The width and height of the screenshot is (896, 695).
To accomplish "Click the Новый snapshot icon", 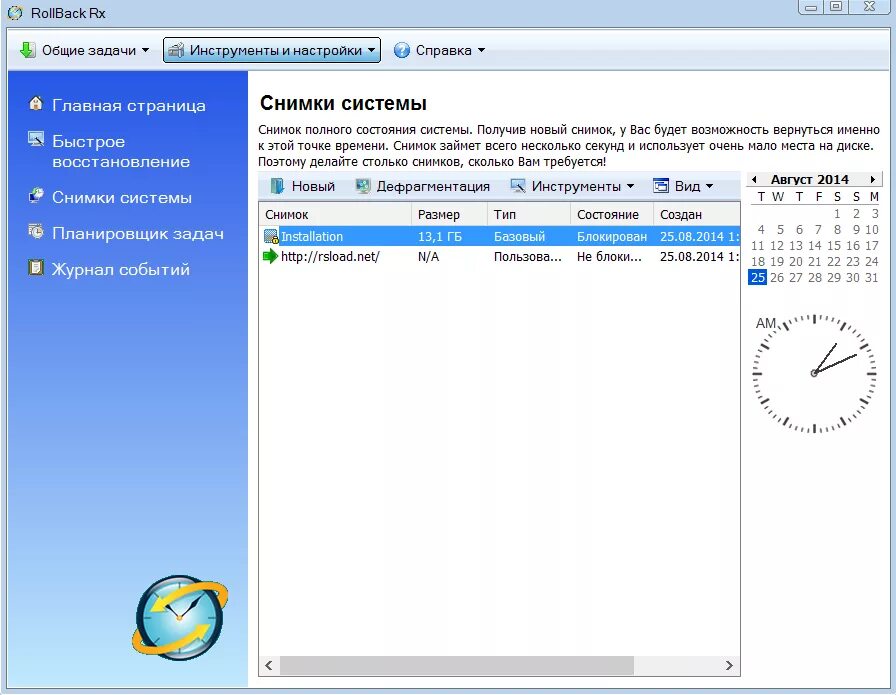I will [277, 186].
